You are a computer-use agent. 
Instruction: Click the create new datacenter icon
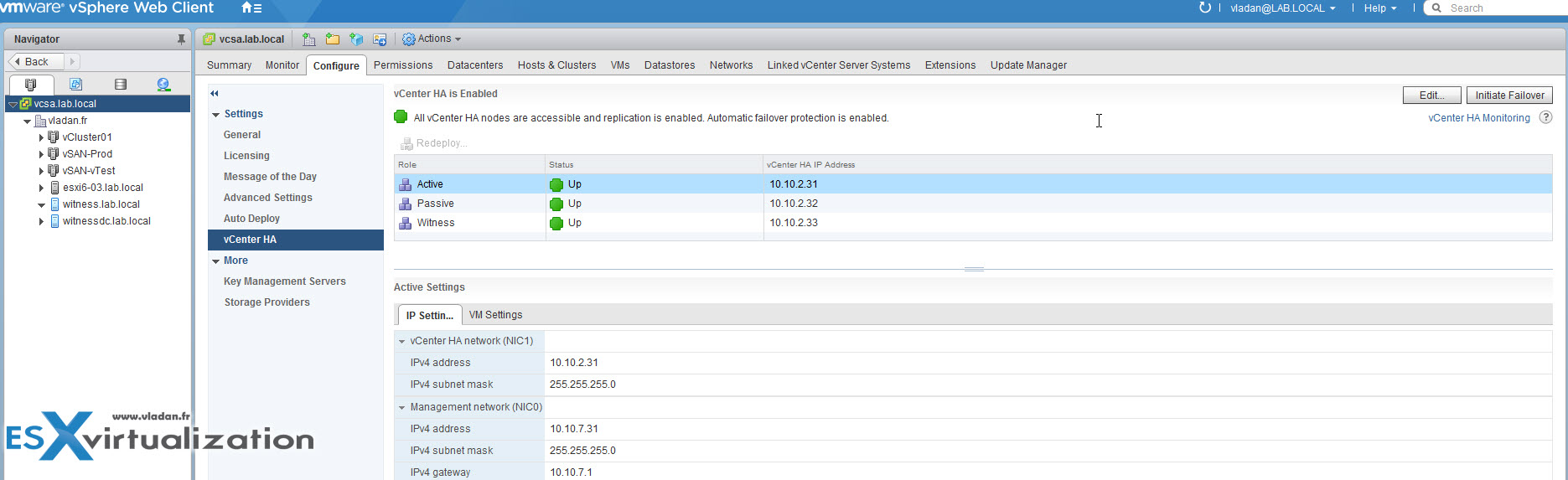coord(309,39)
